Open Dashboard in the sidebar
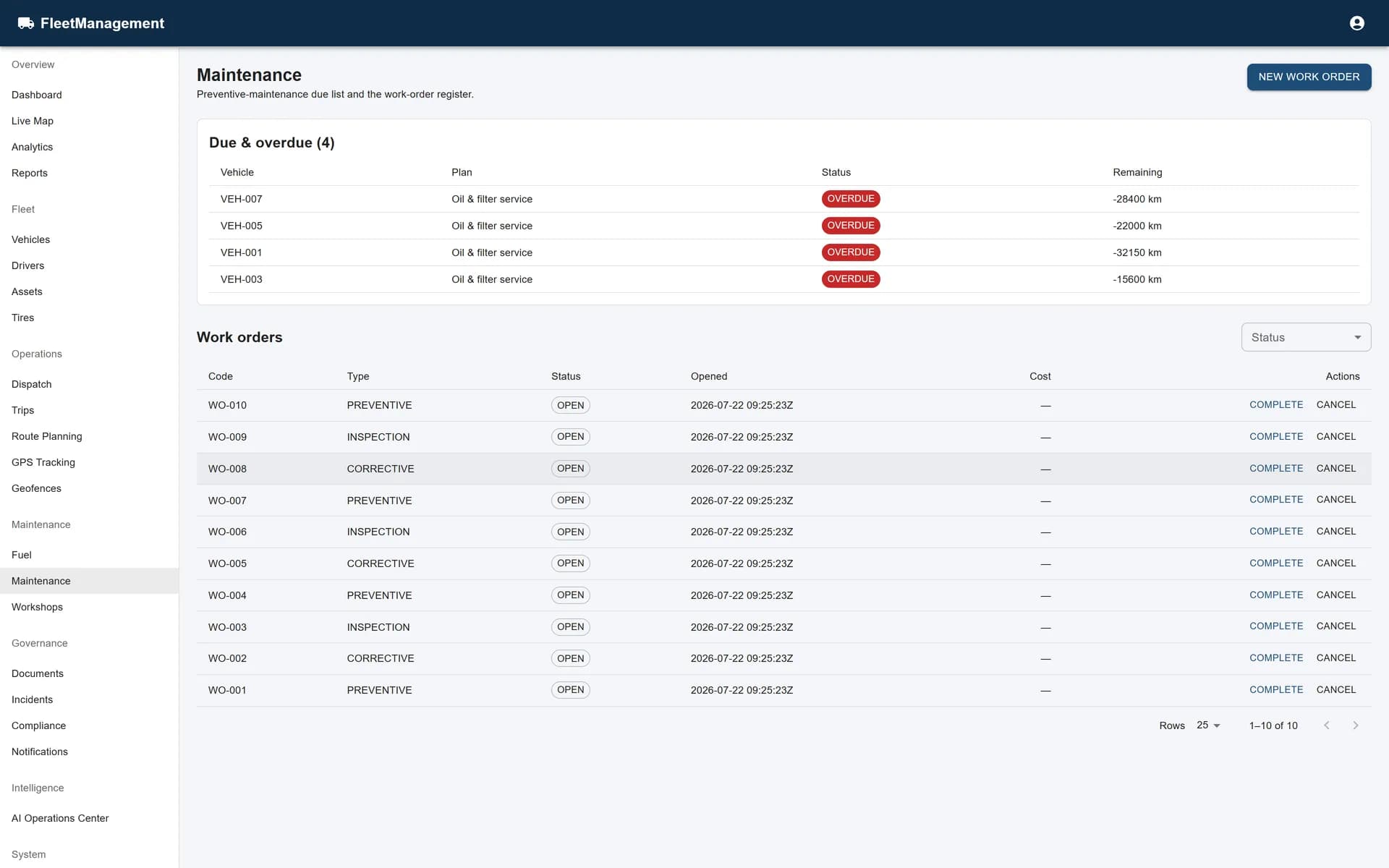 point(89,95)
